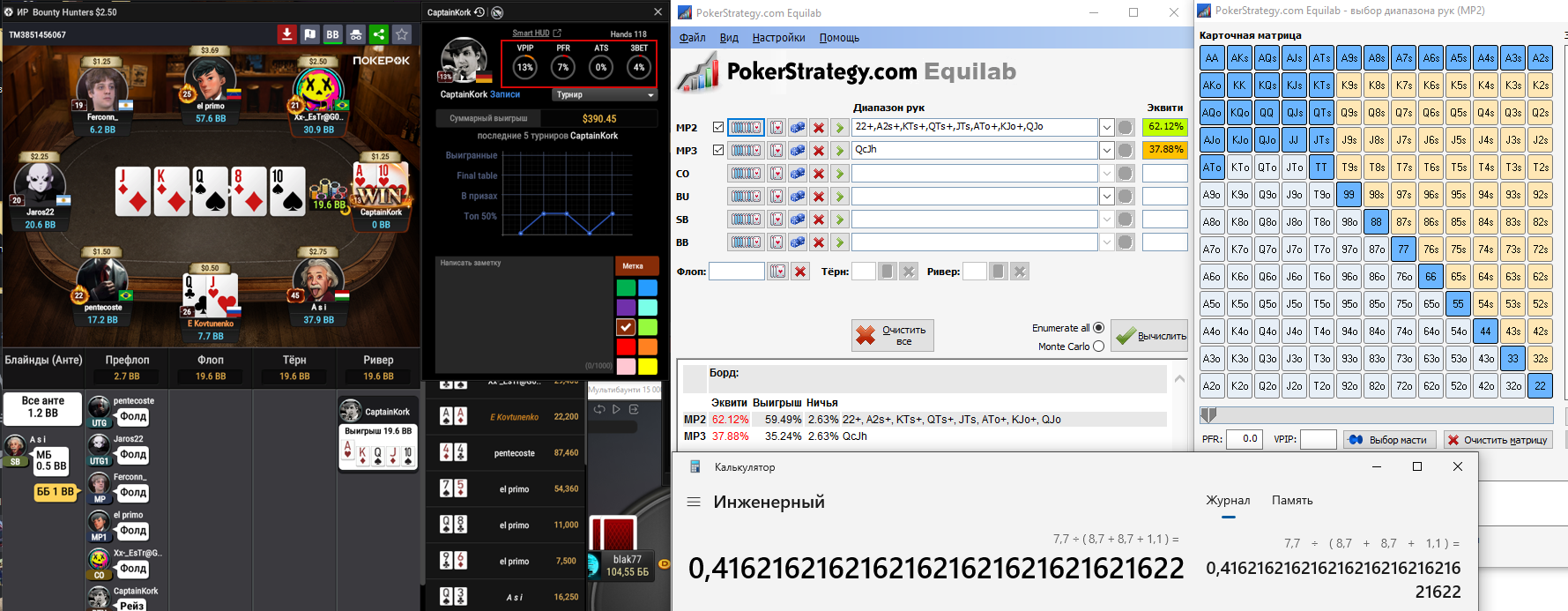Click the incognito hat-and-glasses icon

coord(355,34)
